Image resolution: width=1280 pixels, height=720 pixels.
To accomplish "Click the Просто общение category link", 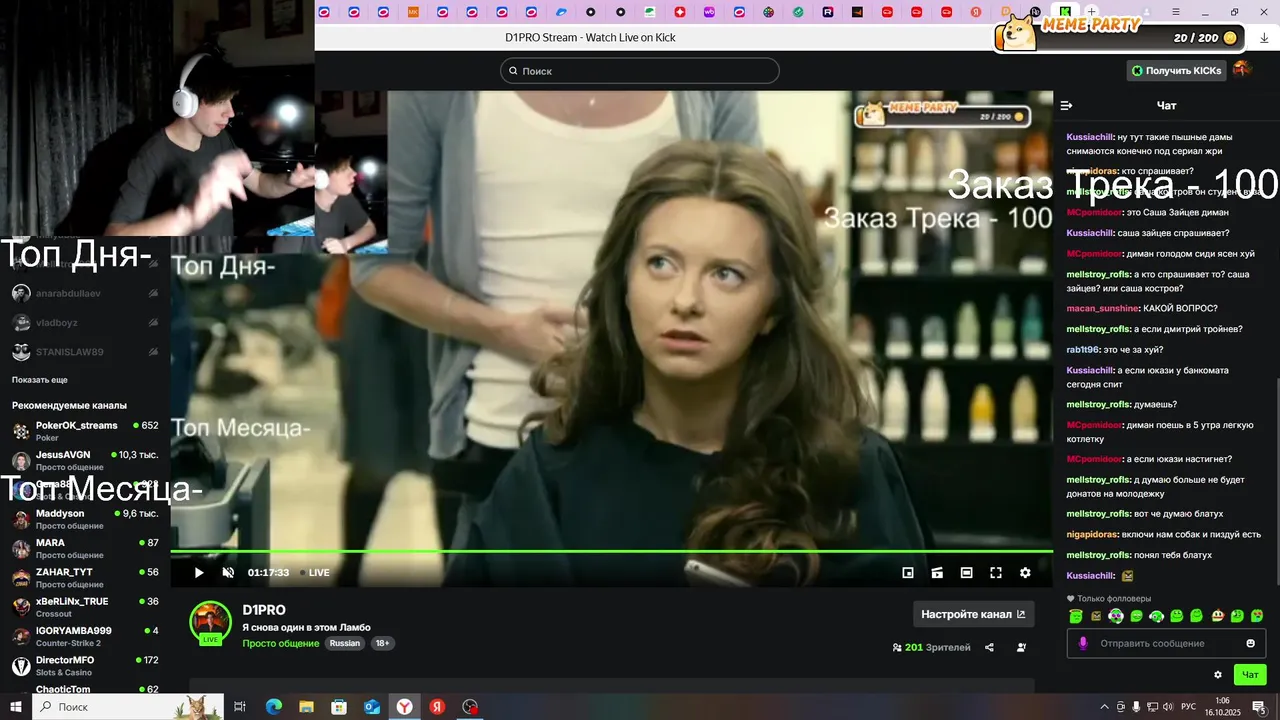I will click(x=281, y=643).
